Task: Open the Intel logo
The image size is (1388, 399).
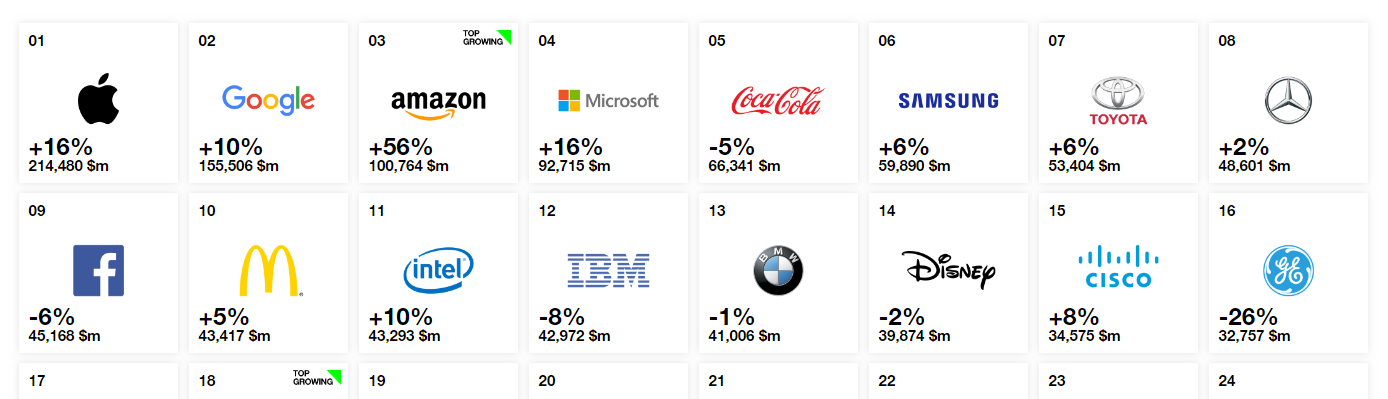Action: (438, 270)
